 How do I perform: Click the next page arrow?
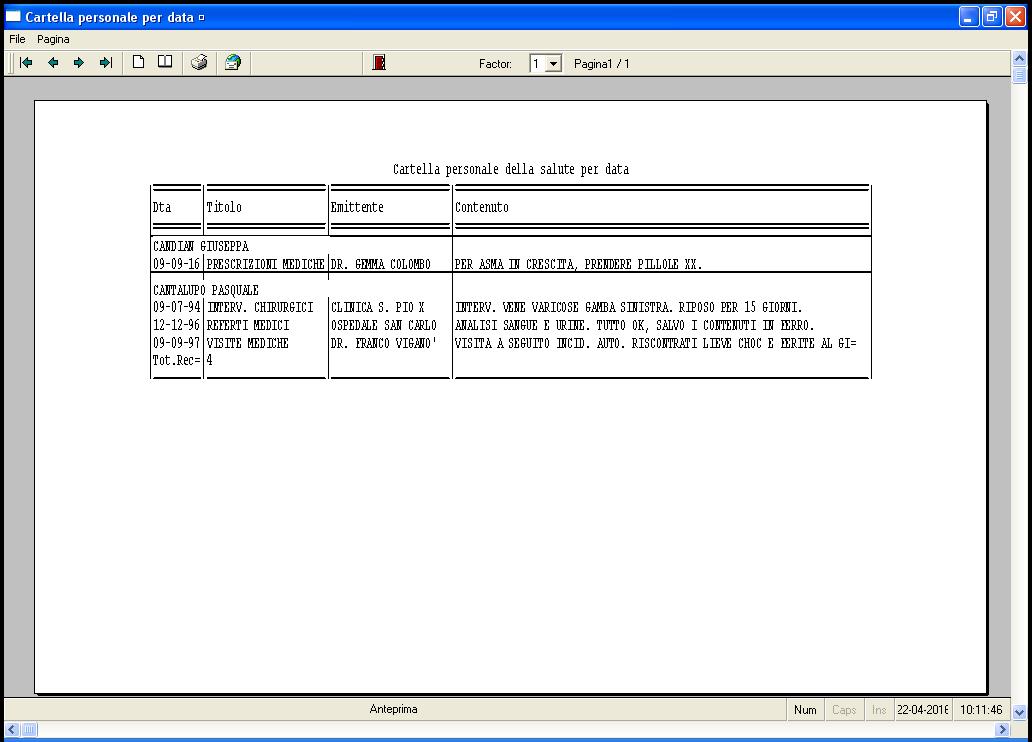pyautogui.click(x=79, y=63)
